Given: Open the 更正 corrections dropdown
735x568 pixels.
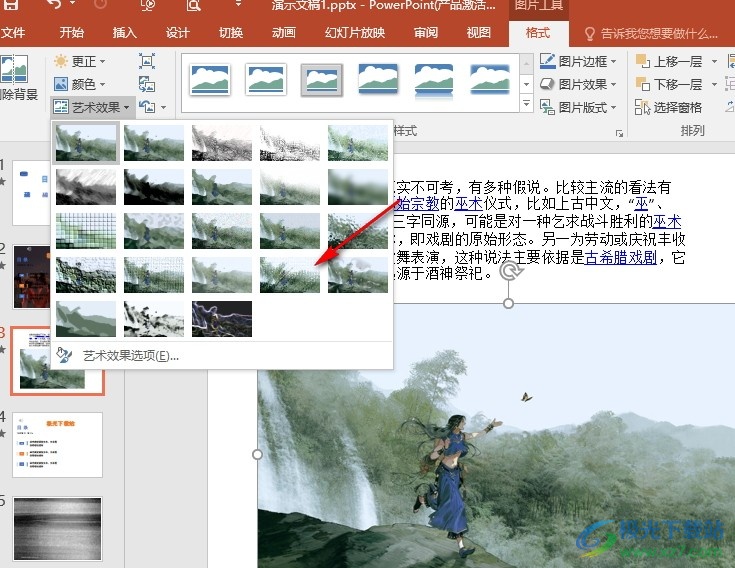Looking at the screenshot, I should (82, 62).
